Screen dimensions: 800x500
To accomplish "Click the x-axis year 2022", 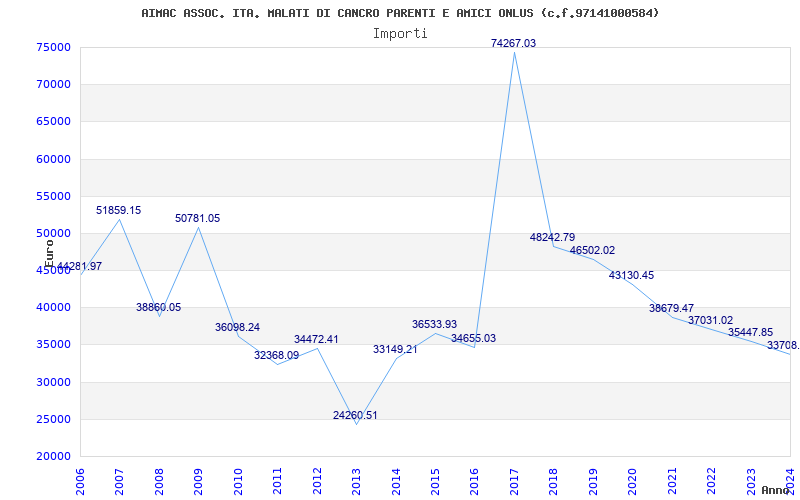I will pos(711,481).
